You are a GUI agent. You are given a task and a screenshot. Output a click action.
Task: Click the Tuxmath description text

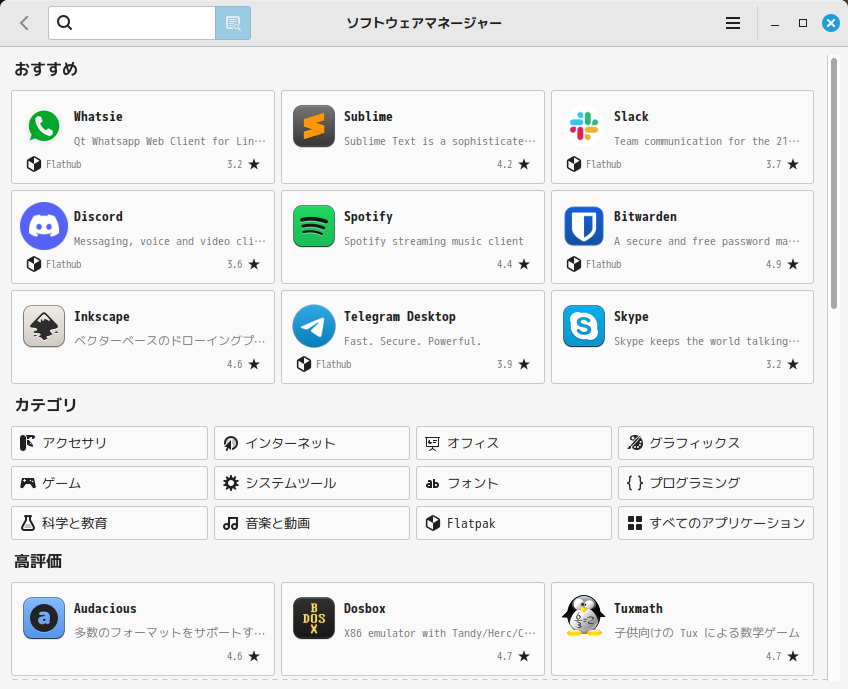706,633
